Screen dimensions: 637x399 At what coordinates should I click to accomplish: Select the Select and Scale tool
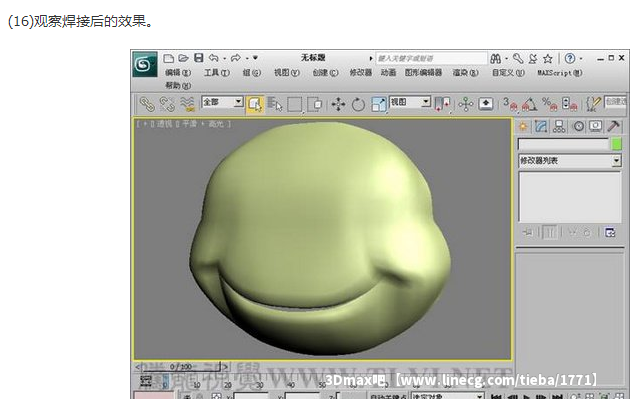pos(378,104)
